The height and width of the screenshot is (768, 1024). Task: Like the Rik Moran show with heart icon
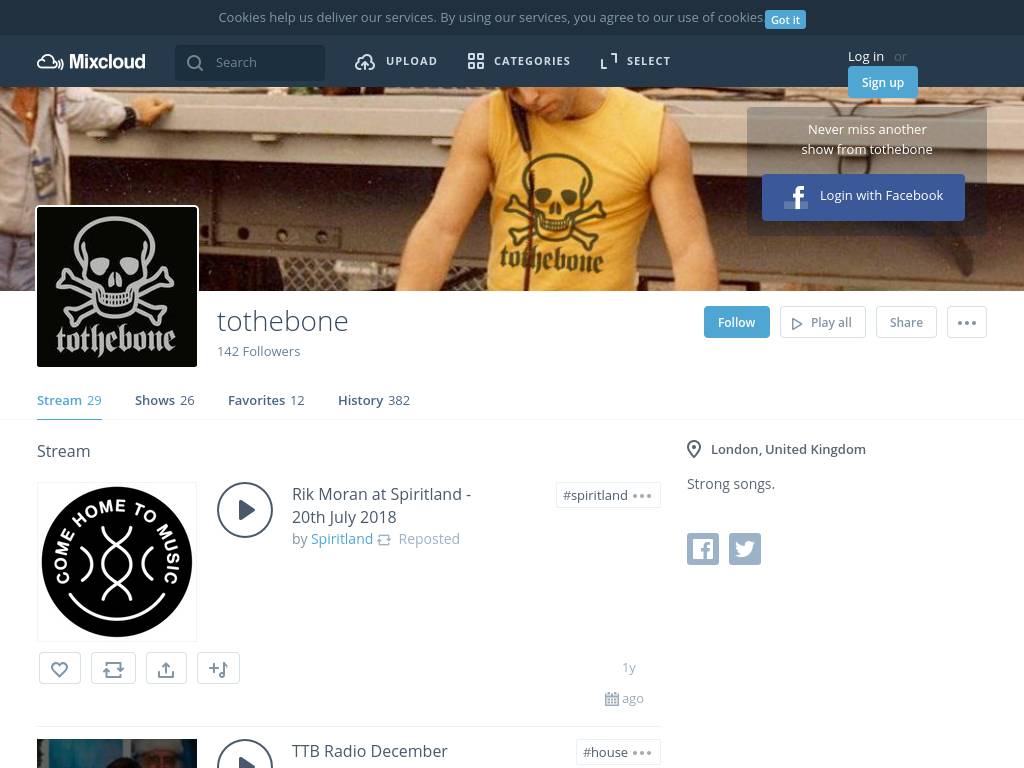tap(60, 669)
